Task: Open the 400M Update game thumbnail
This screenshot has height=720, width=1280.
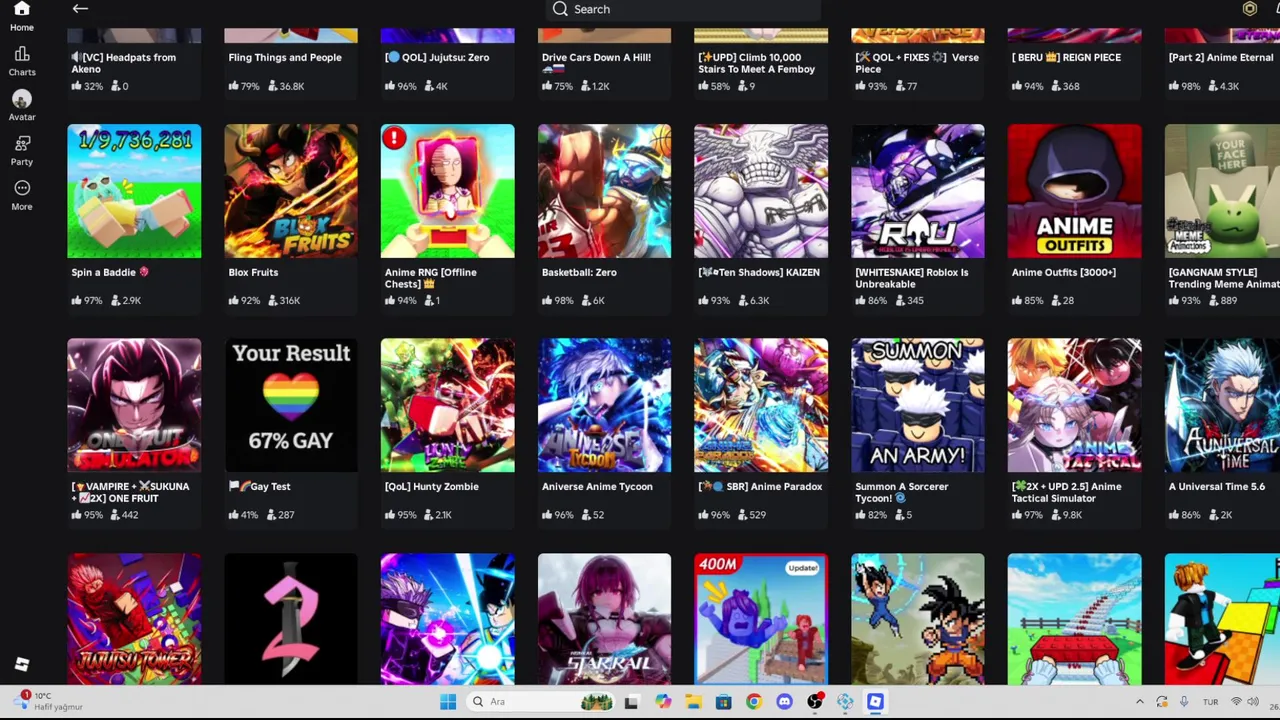Action: click(761, 619)
